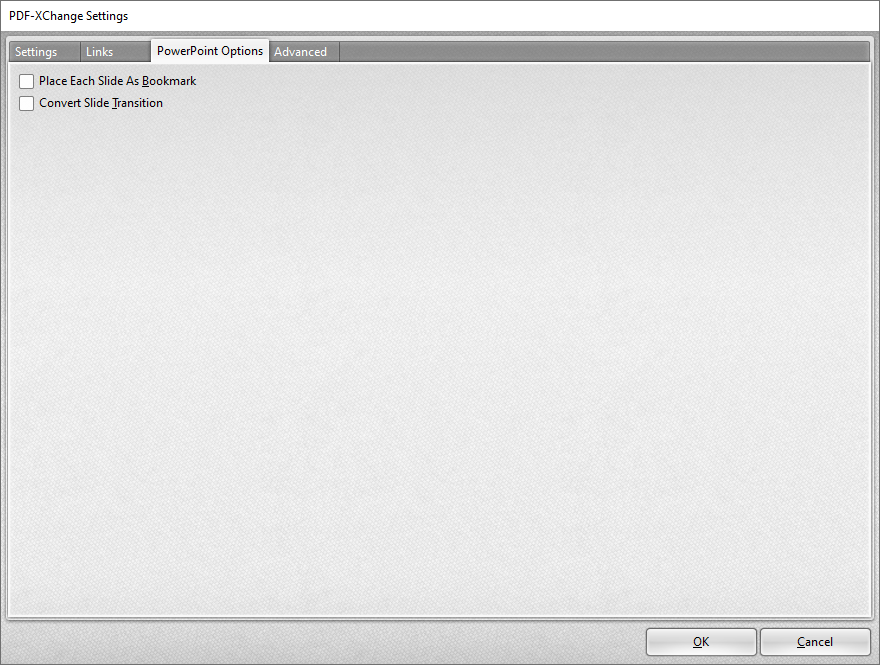Toggle the slide transition conversion setting

coord(25,103)
